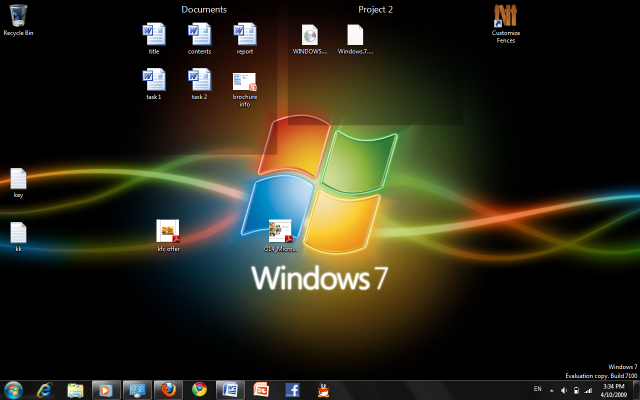The image size is (640, 400).
Task: Open the QQ penguin taskbar icon
Action: coord(323,390)
